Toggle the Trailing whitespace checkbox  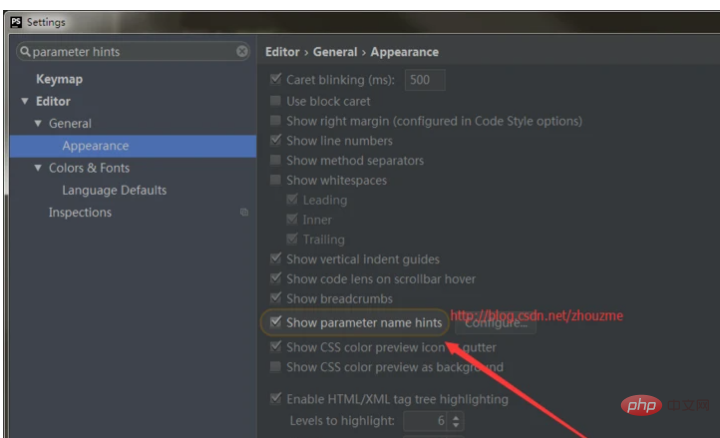point(292,239)
